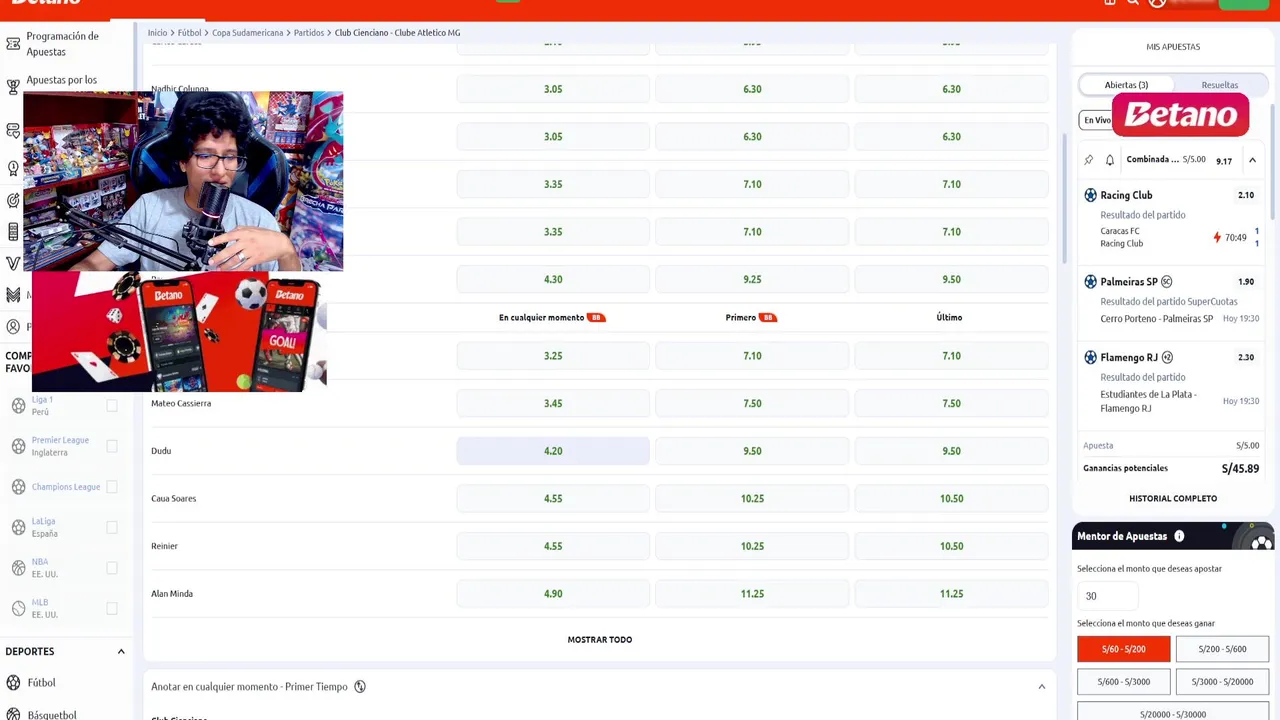Select Alan Minda anytime odds 4.90
Screen dimensions: 1280x720
(553, 594)
